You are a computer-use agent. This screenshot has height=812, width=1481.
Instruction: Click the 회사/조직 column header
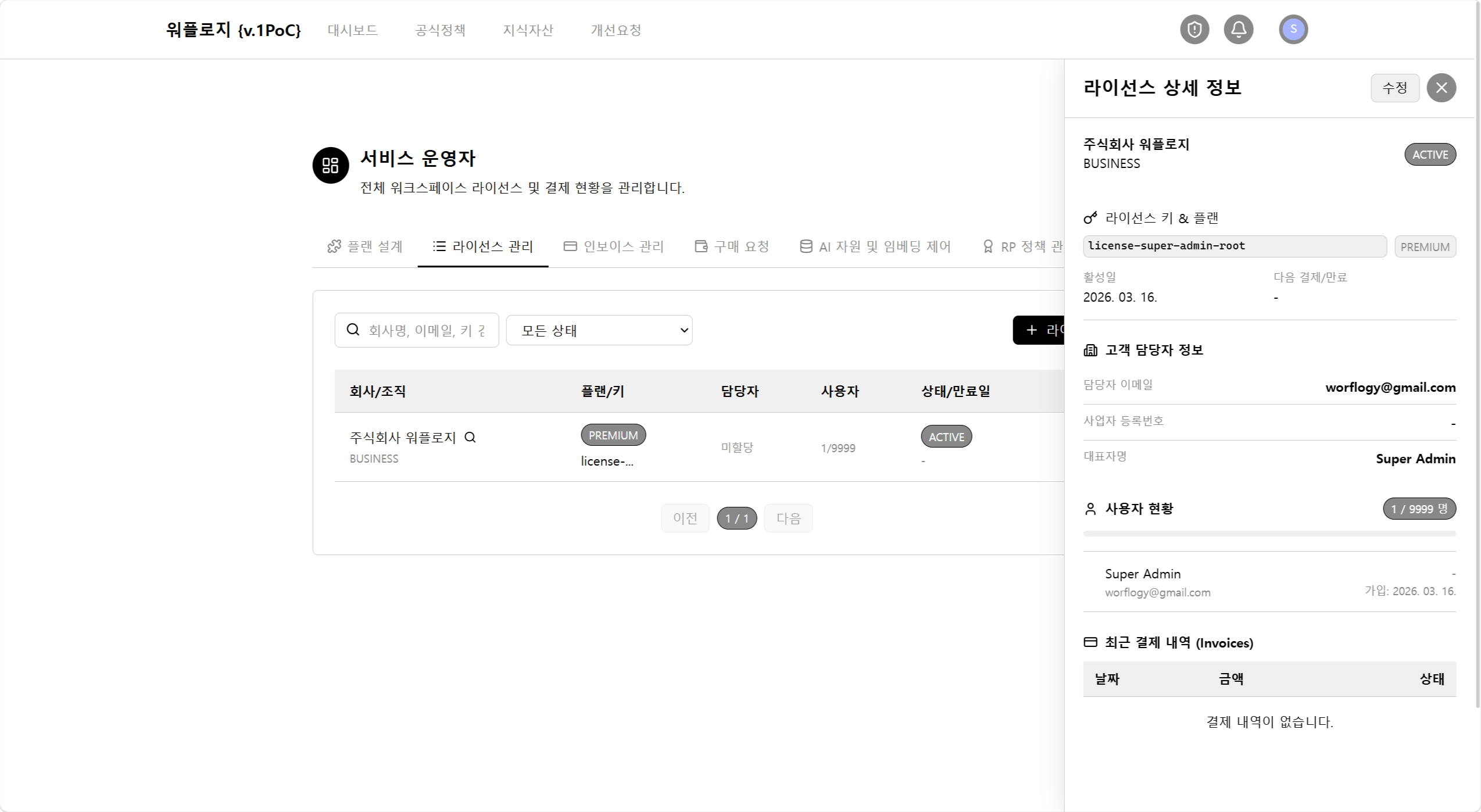tap(378, 391)
